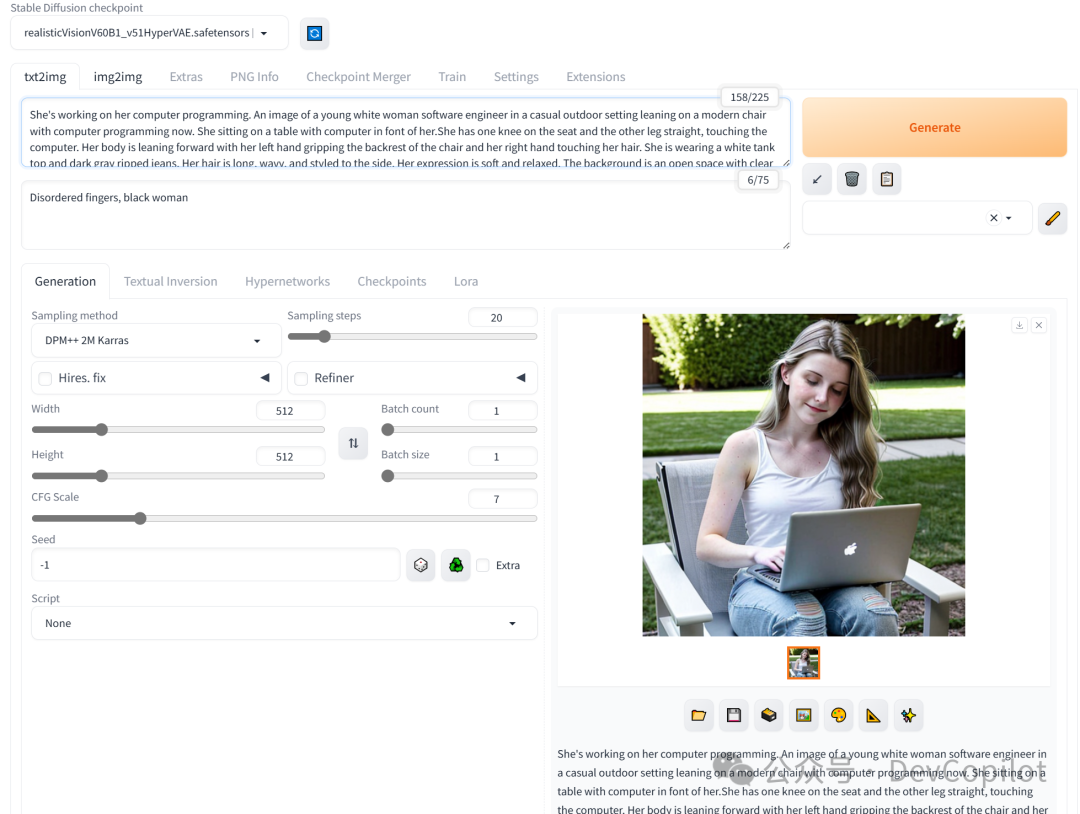The height and width of the screenshot is (814, 1080).
Task: Tick the Extra seed checkbox
Action: click(483, 565)
